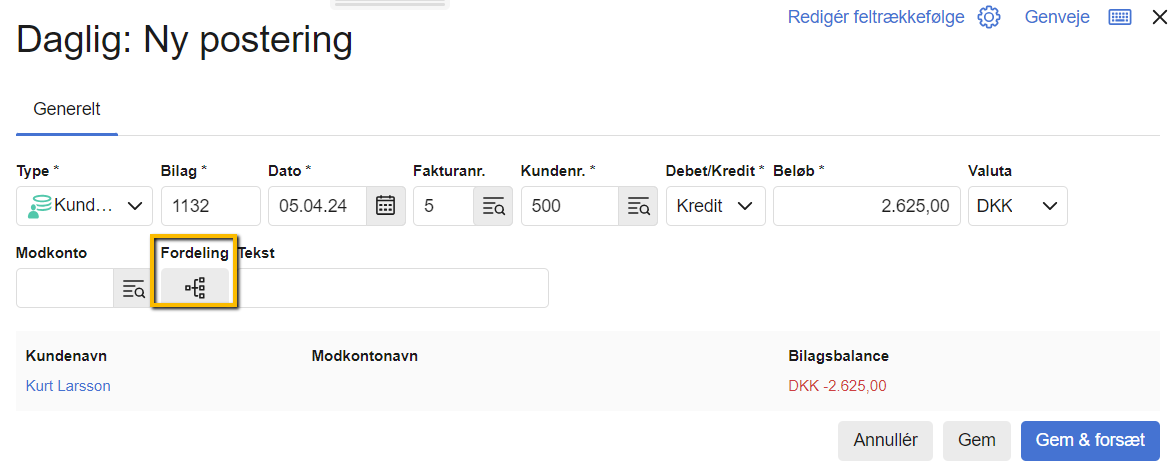Open the Redigér feltrækkefølge link
This screenshot has width=1176, height=474.
(875, 18)
